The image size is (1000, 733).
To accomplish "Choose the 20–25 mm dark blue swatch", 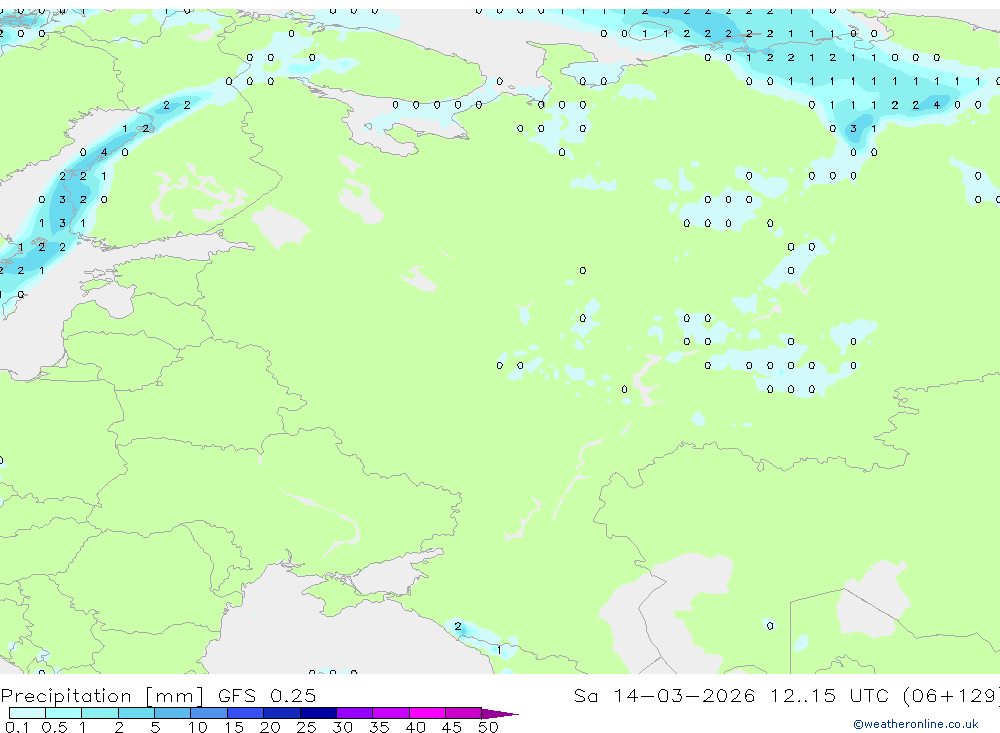I will point(282,713).
